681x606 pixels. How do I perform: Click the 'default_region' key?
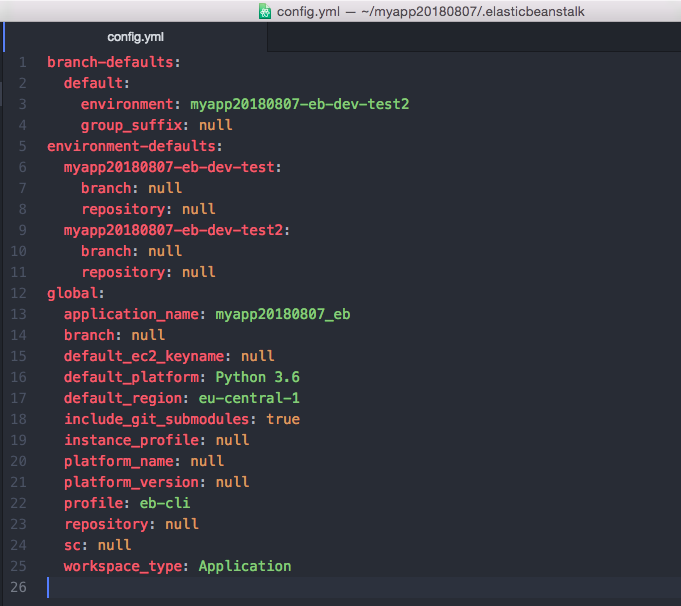coord(123,398)
